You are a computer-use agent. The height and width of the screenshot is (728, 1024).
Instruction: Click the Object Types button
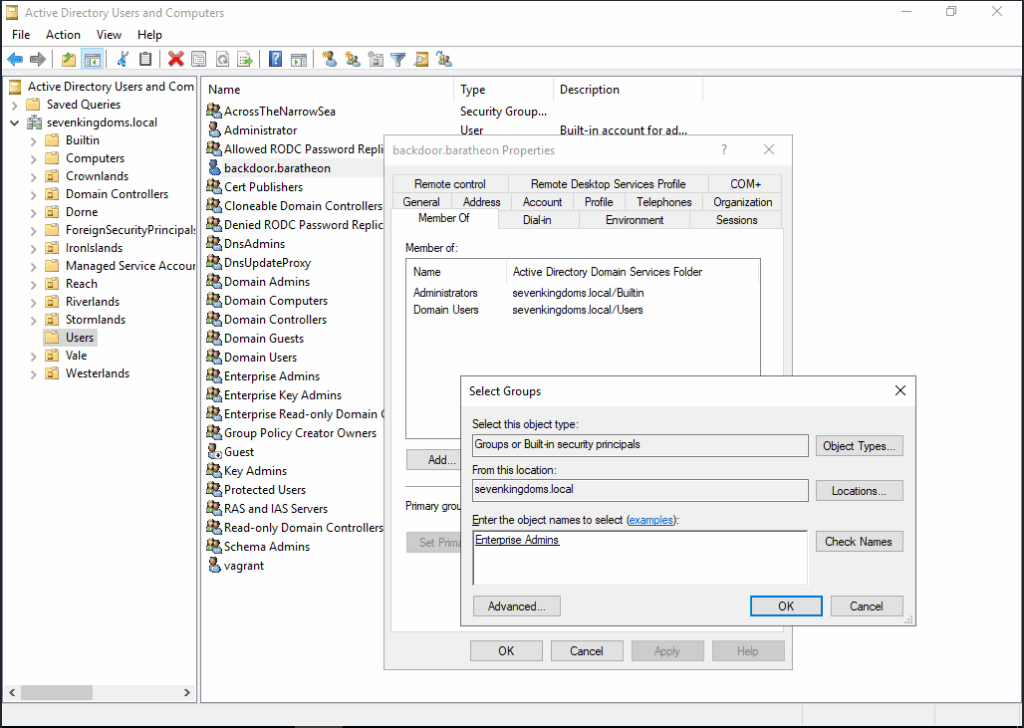pyautogui.click(x=859, y=446)
